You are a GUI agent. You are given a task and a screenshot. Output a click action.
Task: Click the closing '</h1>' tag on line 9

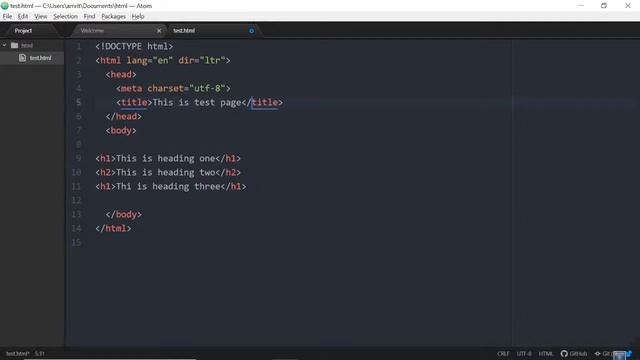tap(228, 158)
